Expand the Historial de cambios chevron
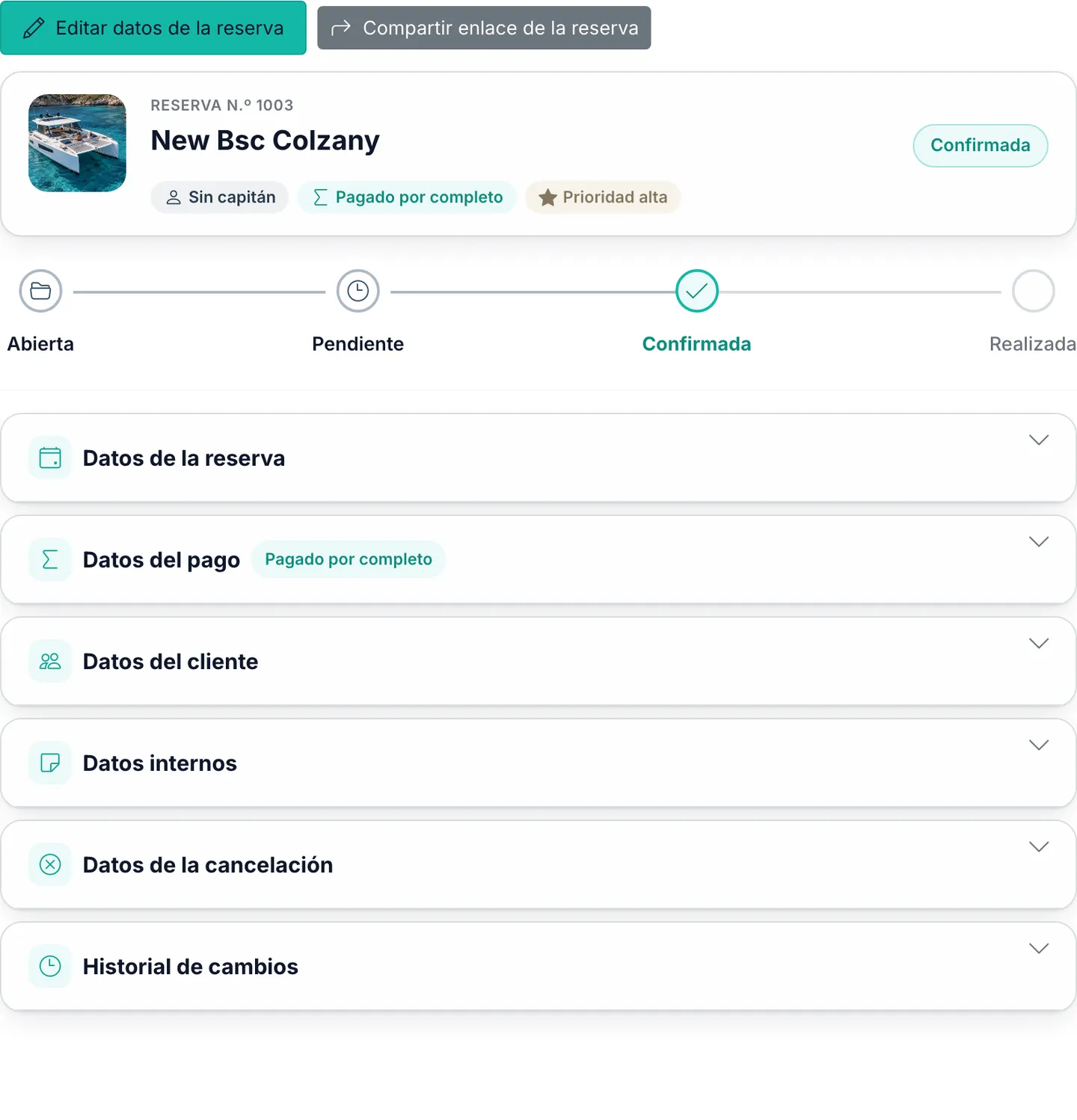The width and height of the screenshot is (1077, 1120). [1039, 948]
